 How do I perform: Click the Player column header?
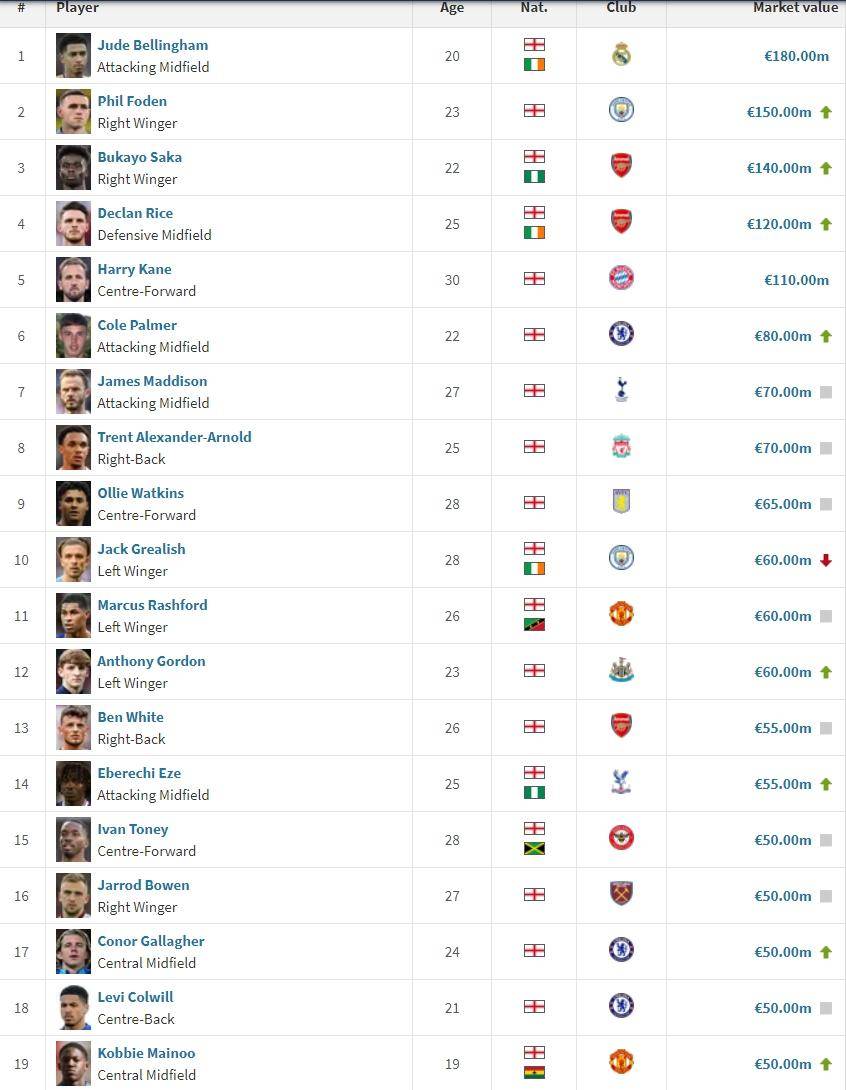[x=78, y=8]
